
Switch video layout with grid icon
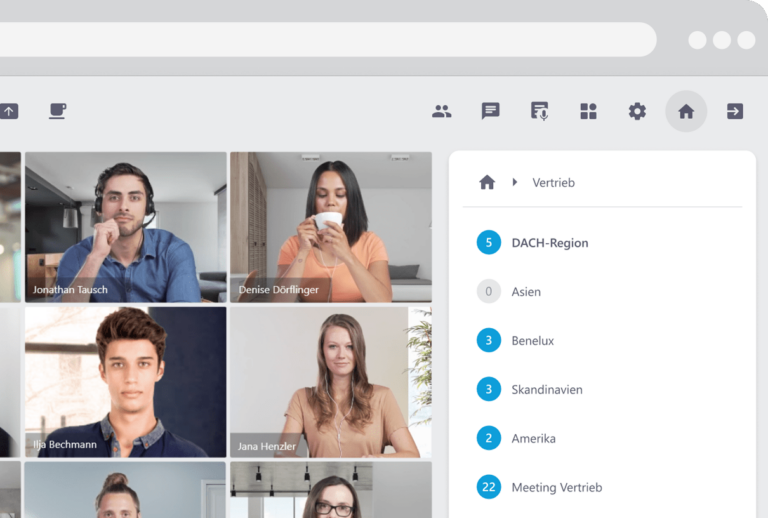pos(588,111)
